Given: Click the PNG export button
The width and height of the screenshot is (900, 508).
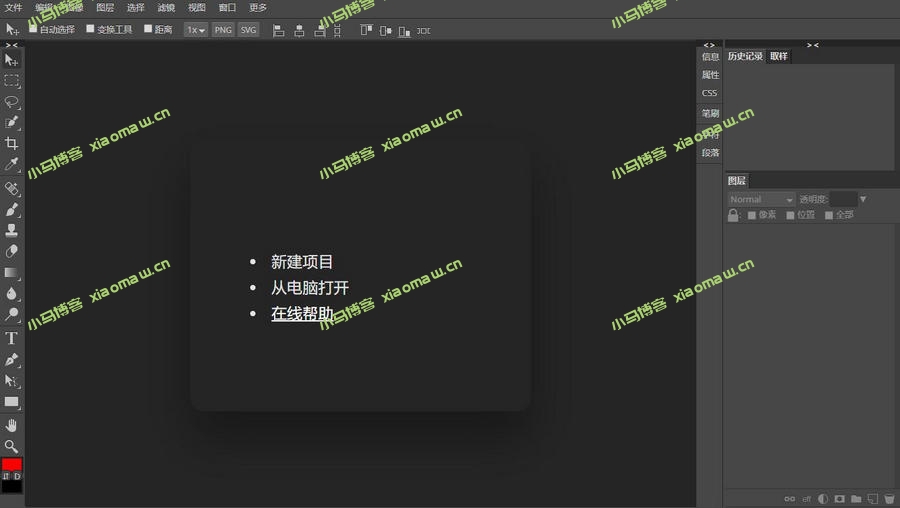Looking at the screenshot, I should pyautogui.click(x=223, y=30).
